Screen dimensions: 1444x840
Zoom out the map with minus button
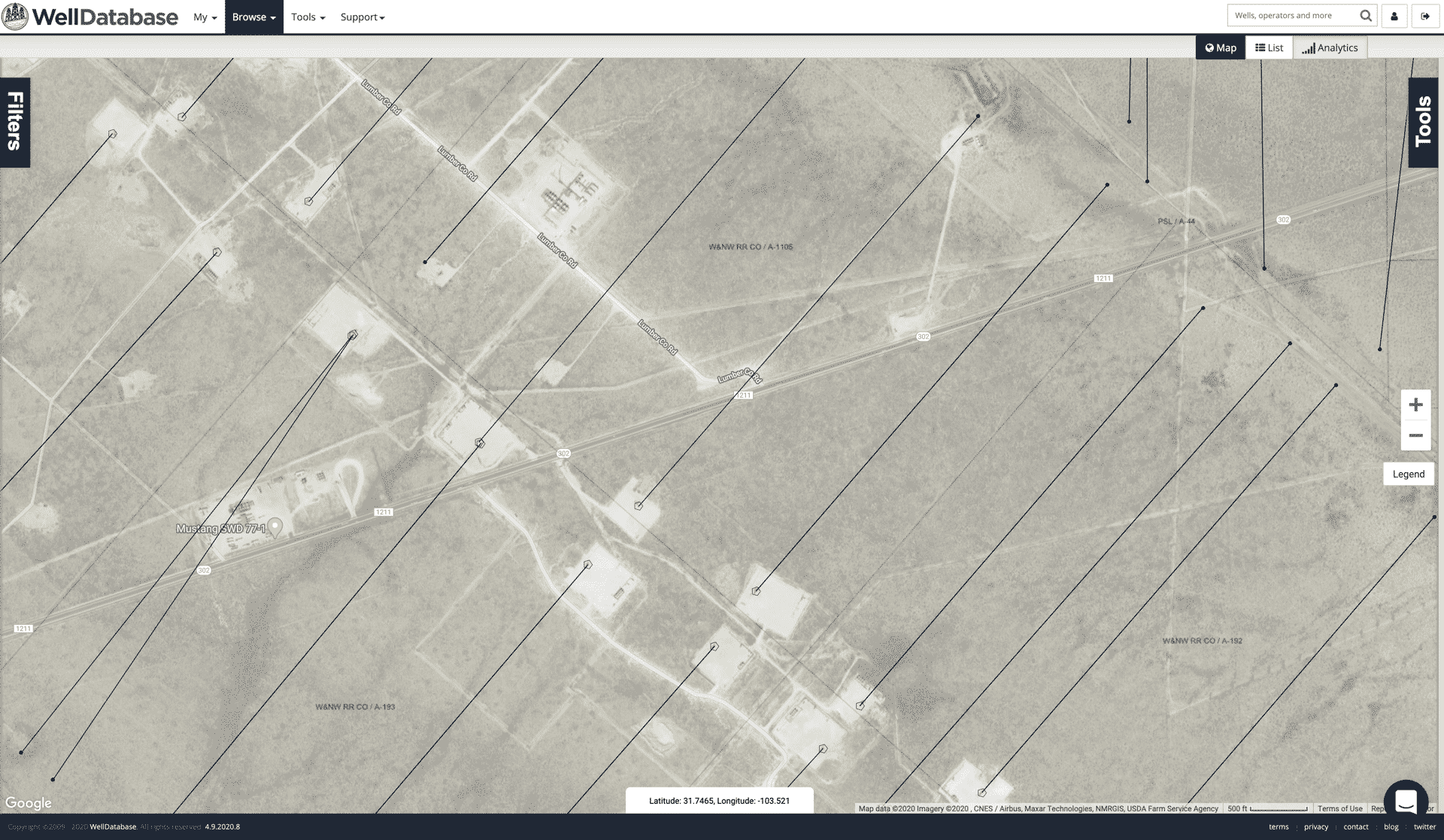click(x=1415, y=435)
